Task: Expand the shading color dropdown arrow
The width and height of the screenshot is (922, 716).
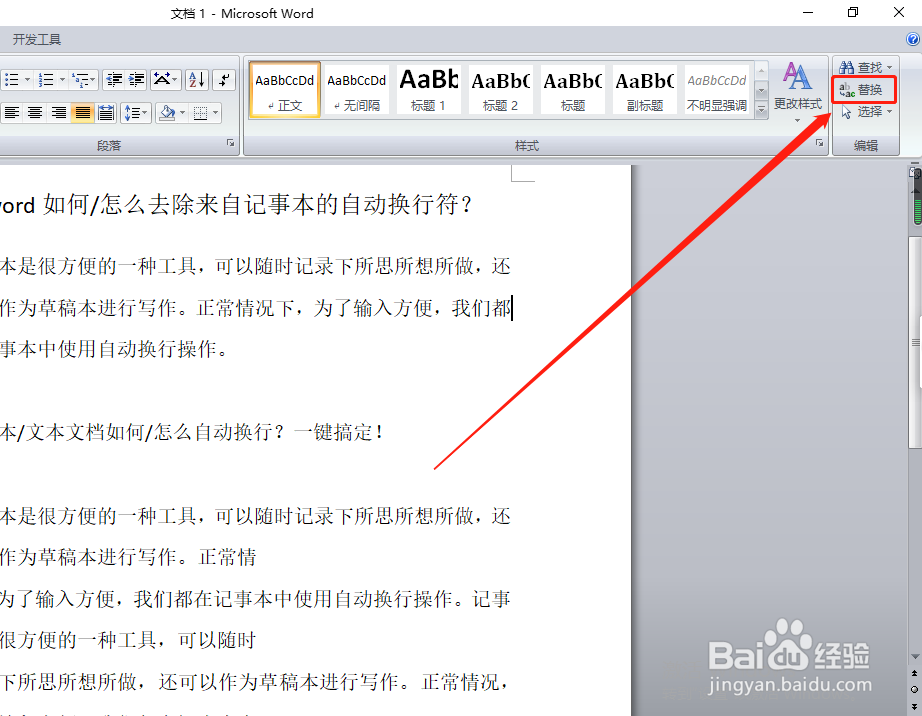Action: click(181, 112)
